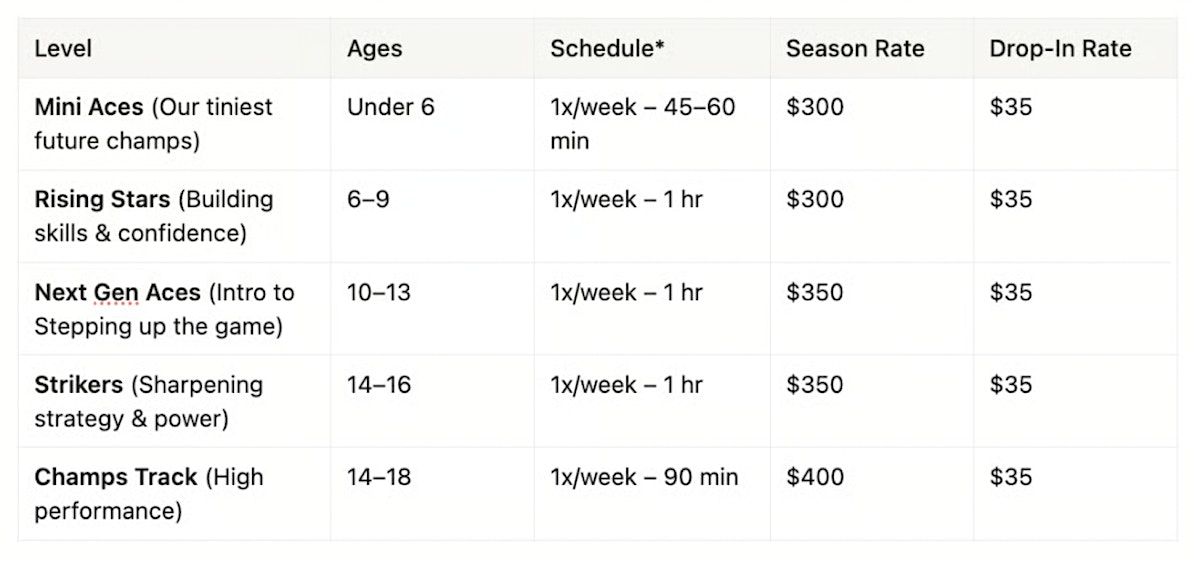Click the 10–13 ages cell
The width and height of the screenshot is (1200, 568).
(379, 293)
